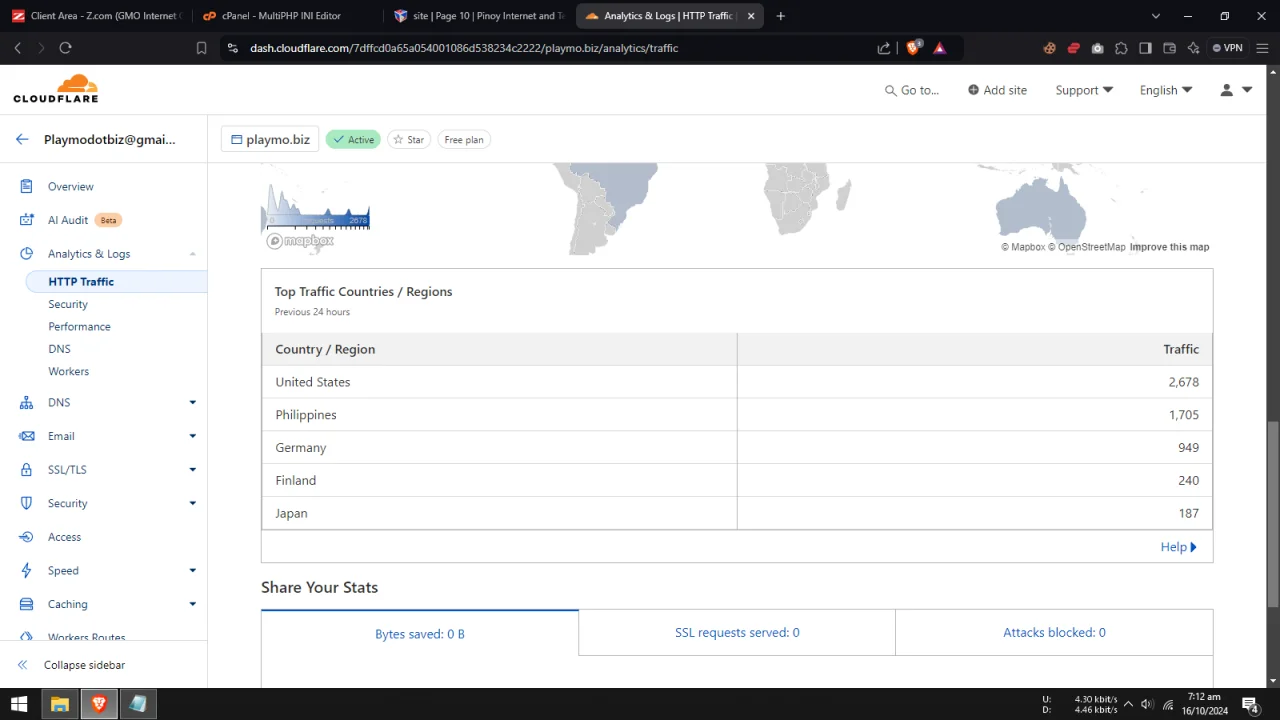Select the Attacks blocked tab
The image size is (1280, 720).
pos(1054,633)
